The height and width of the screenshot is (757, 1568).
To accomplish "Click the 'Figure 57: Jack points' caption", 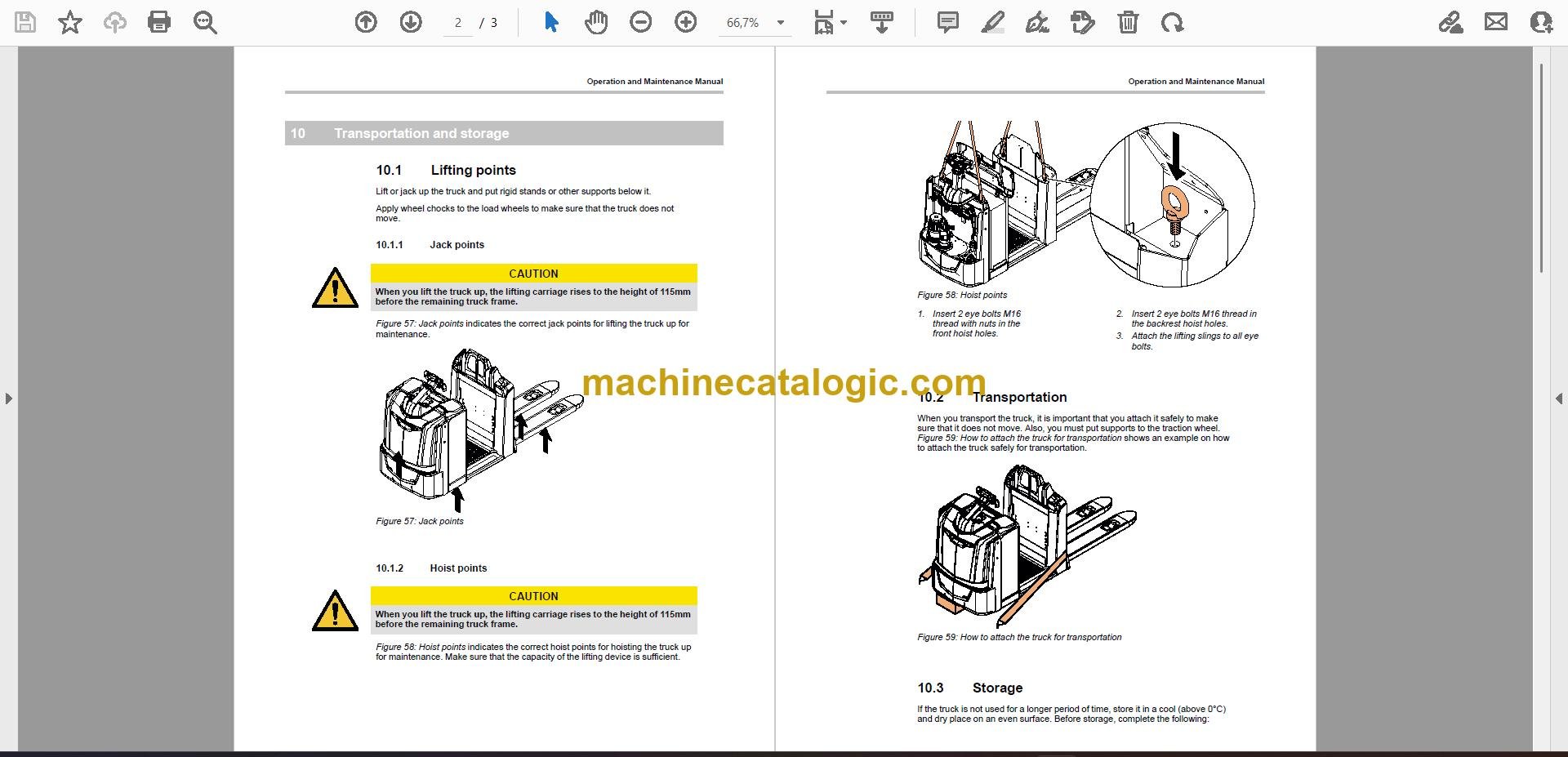I will [x=420, y=521].
